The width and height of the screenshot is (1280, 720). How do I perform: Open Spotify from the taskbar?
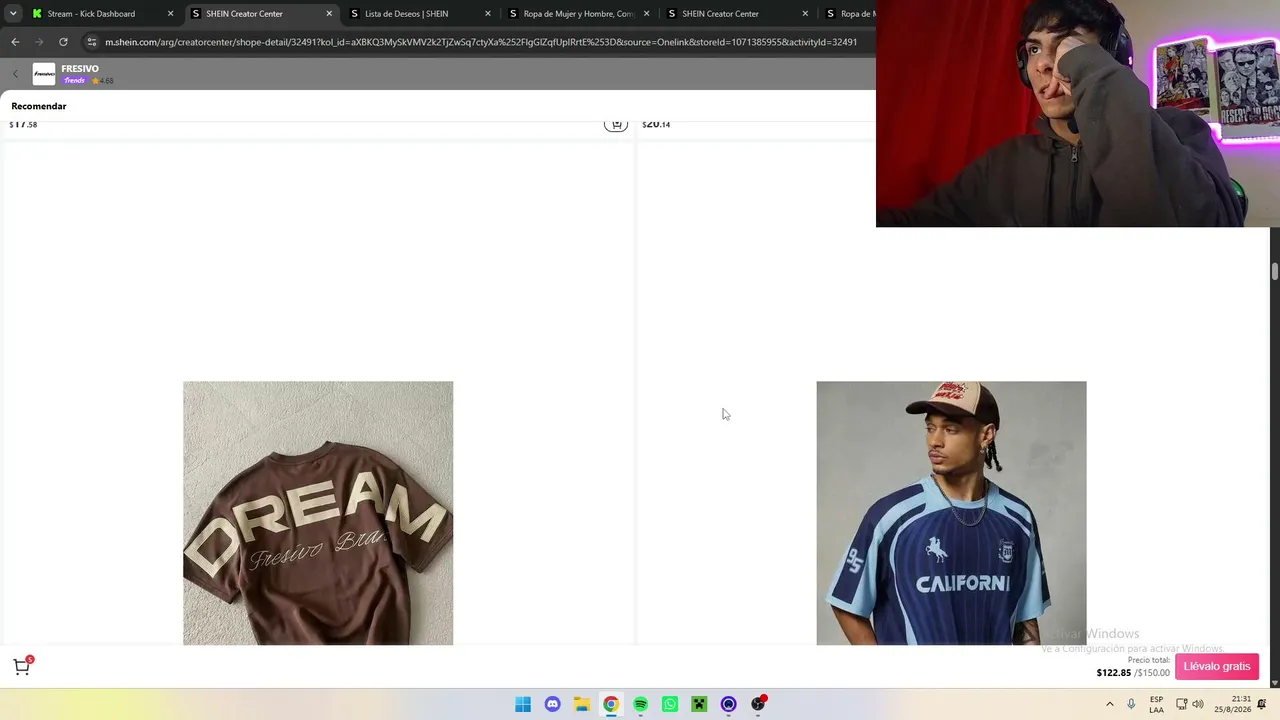point(640,704)
